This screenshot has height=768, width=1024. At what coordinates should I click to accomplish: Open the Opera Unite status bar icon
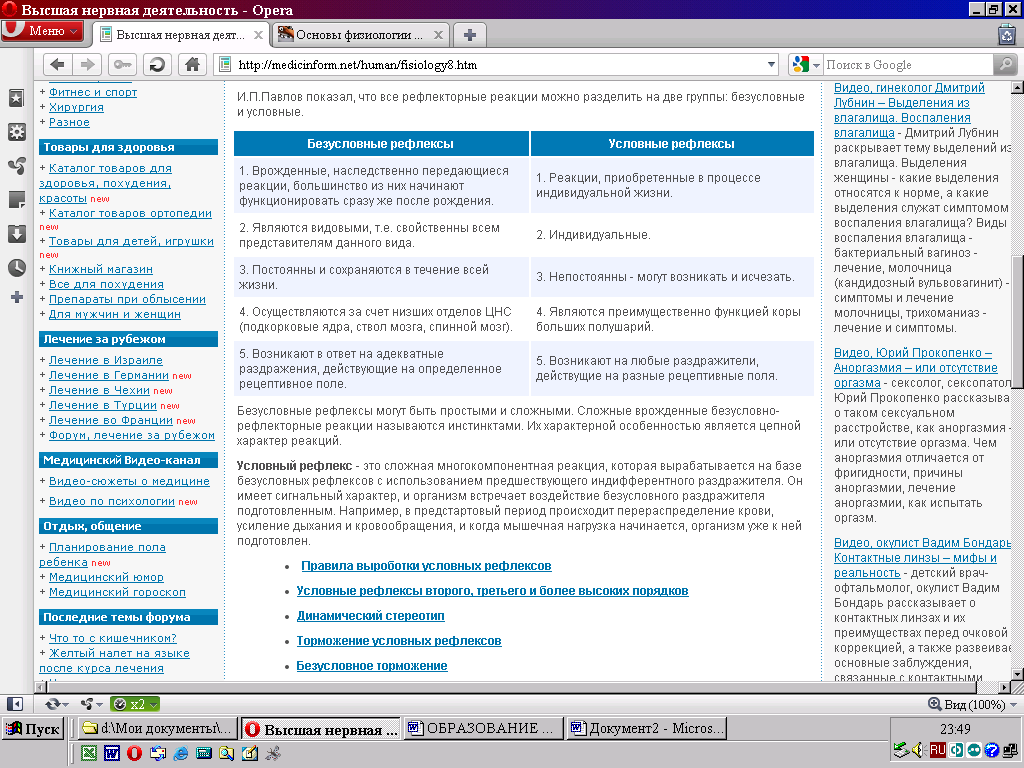(x=87, y=704)
